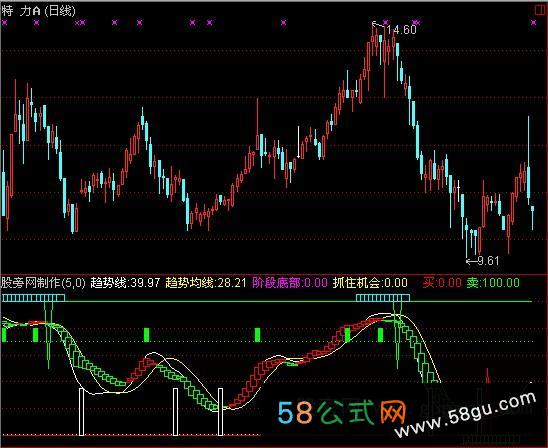Click the first white hollow bottom-signal bar

click(x=81, y=412)
